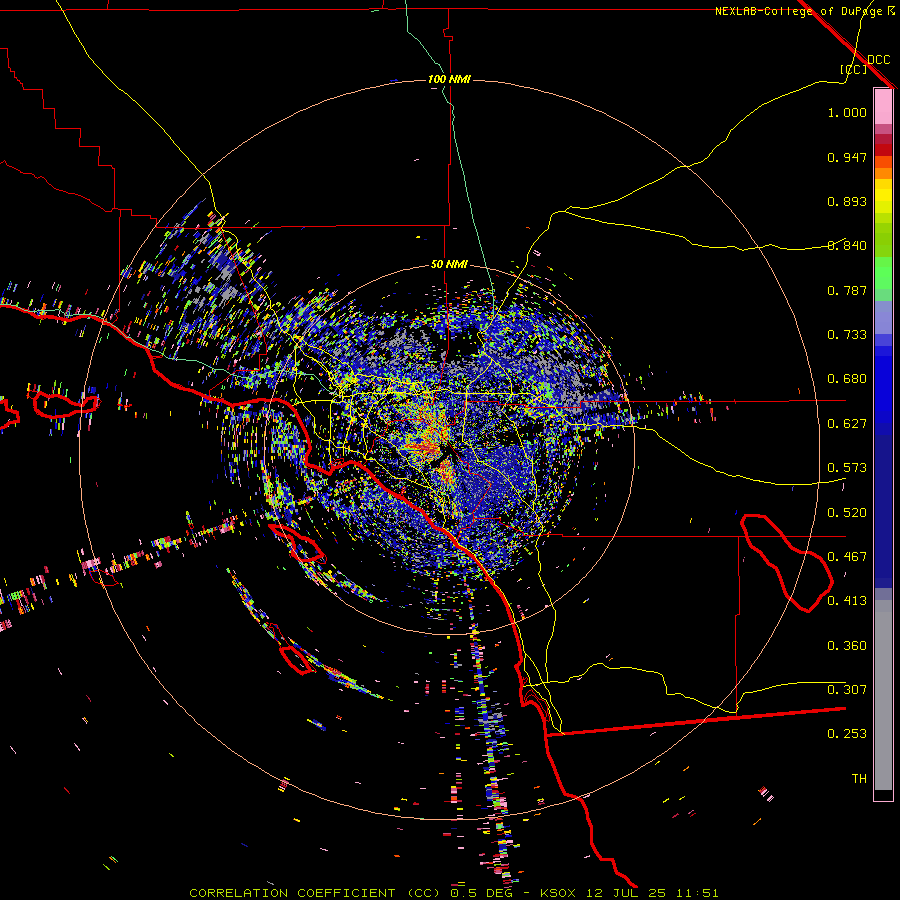Viewport: 900px width, 900px height.
Task: Click the TH label on the scale
Action: pyautogui.click(x=859, y=779)
